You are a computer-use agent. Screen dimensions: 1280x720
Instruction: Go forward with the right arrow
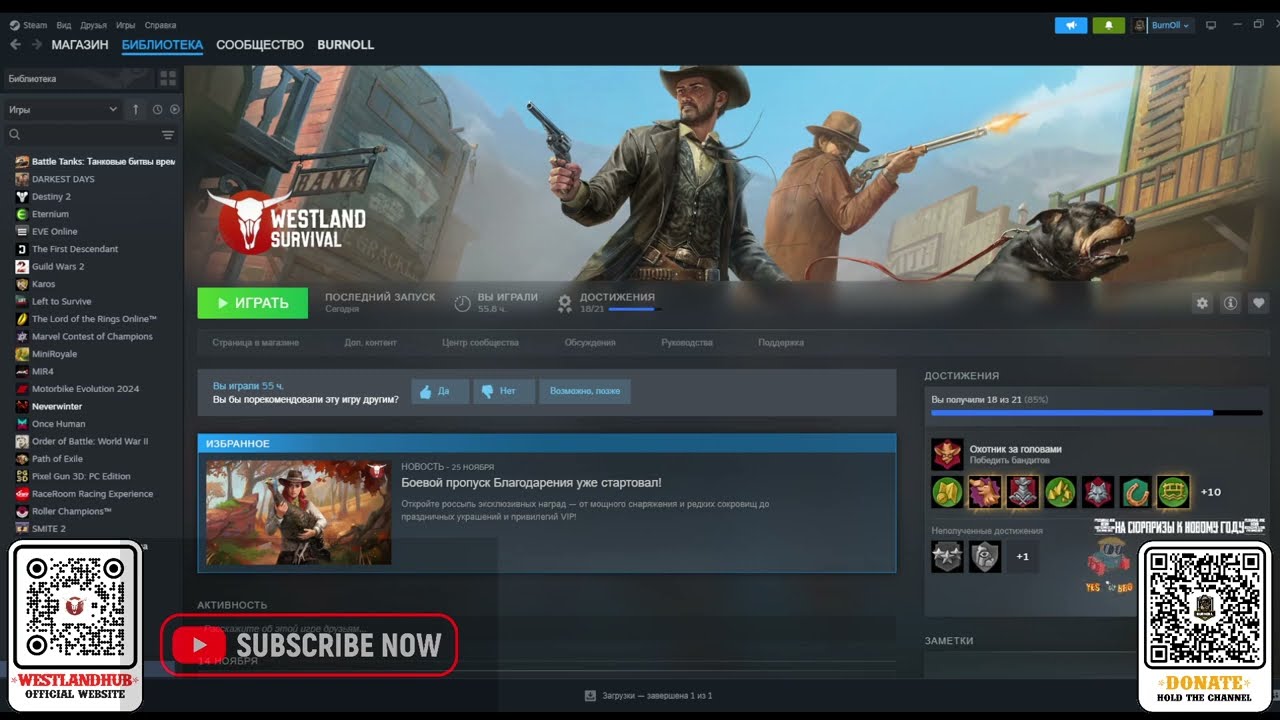point(37,45)
